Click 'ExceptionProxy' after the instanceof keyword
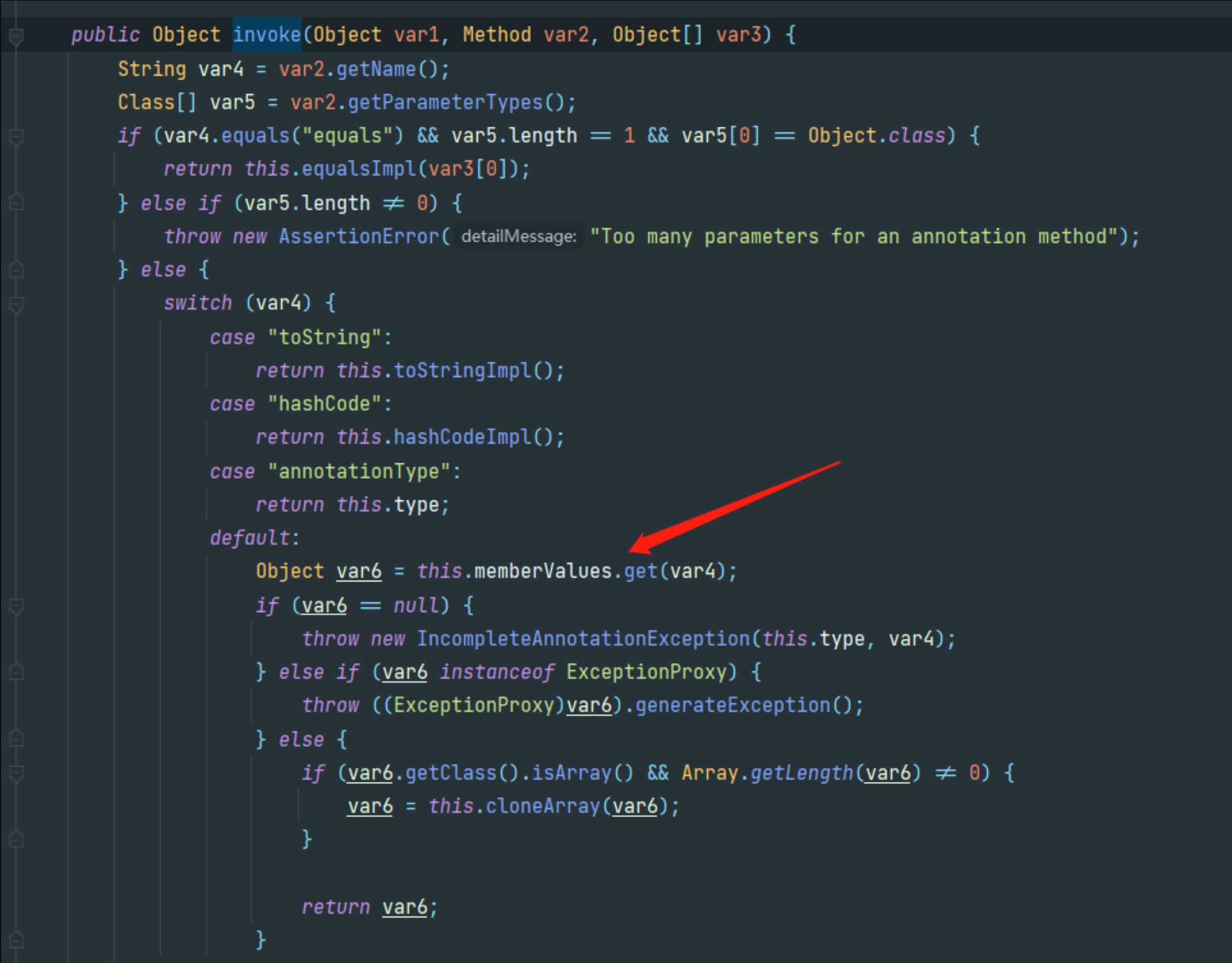This screenshot has height=963, width=1232. coord(646,672)
